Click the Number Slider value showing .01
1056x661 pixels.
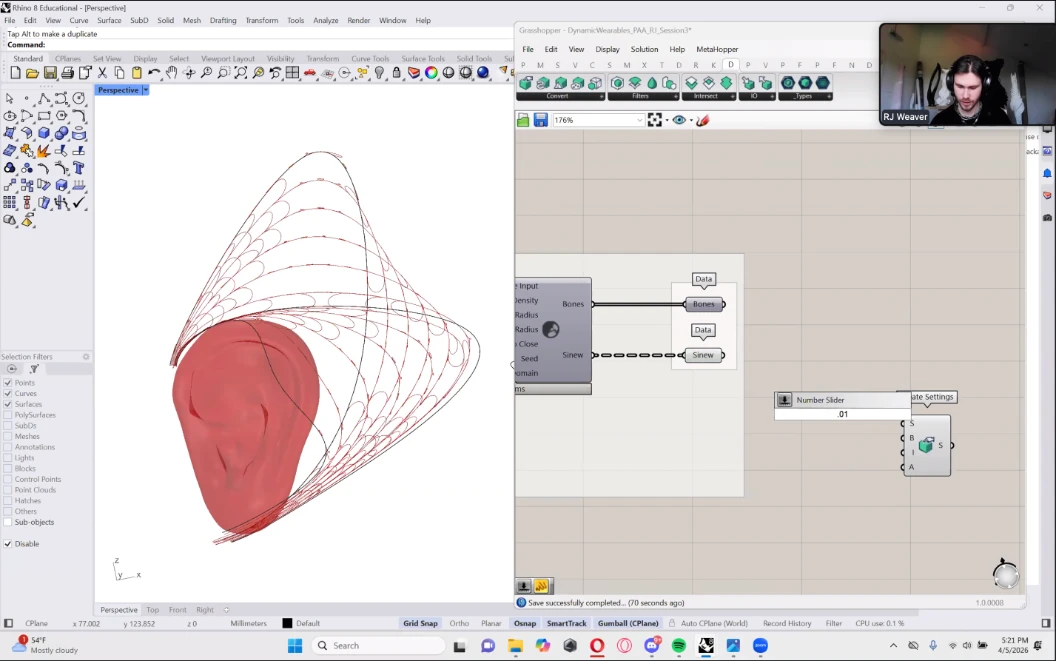click(842, 414)
